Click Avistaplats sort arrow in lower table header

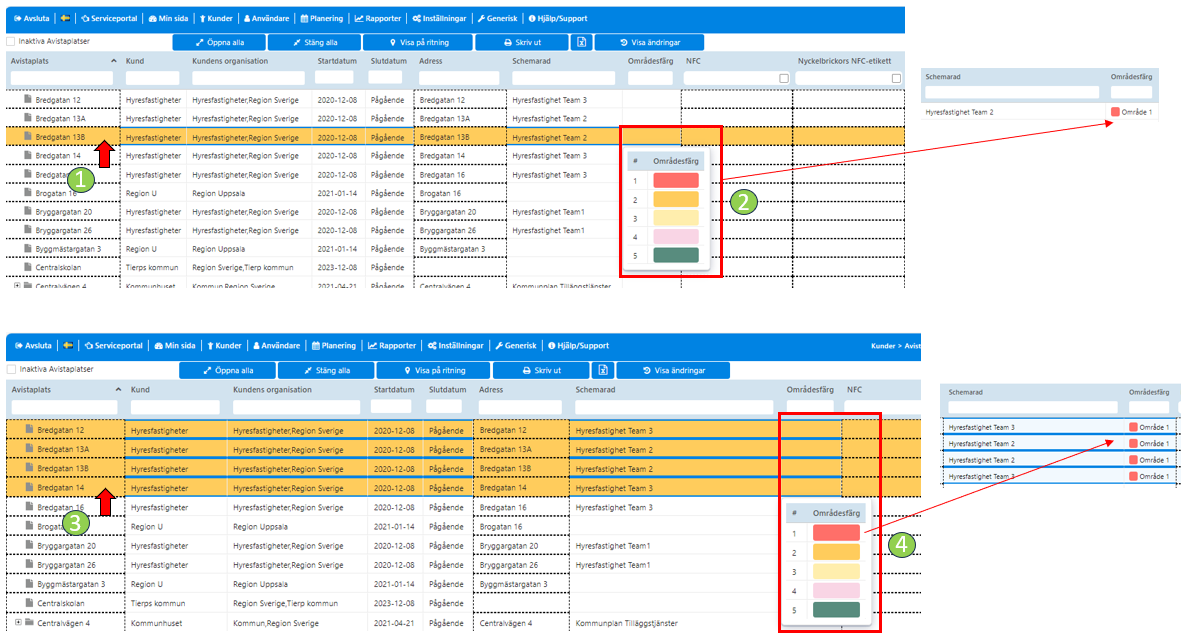118,389
